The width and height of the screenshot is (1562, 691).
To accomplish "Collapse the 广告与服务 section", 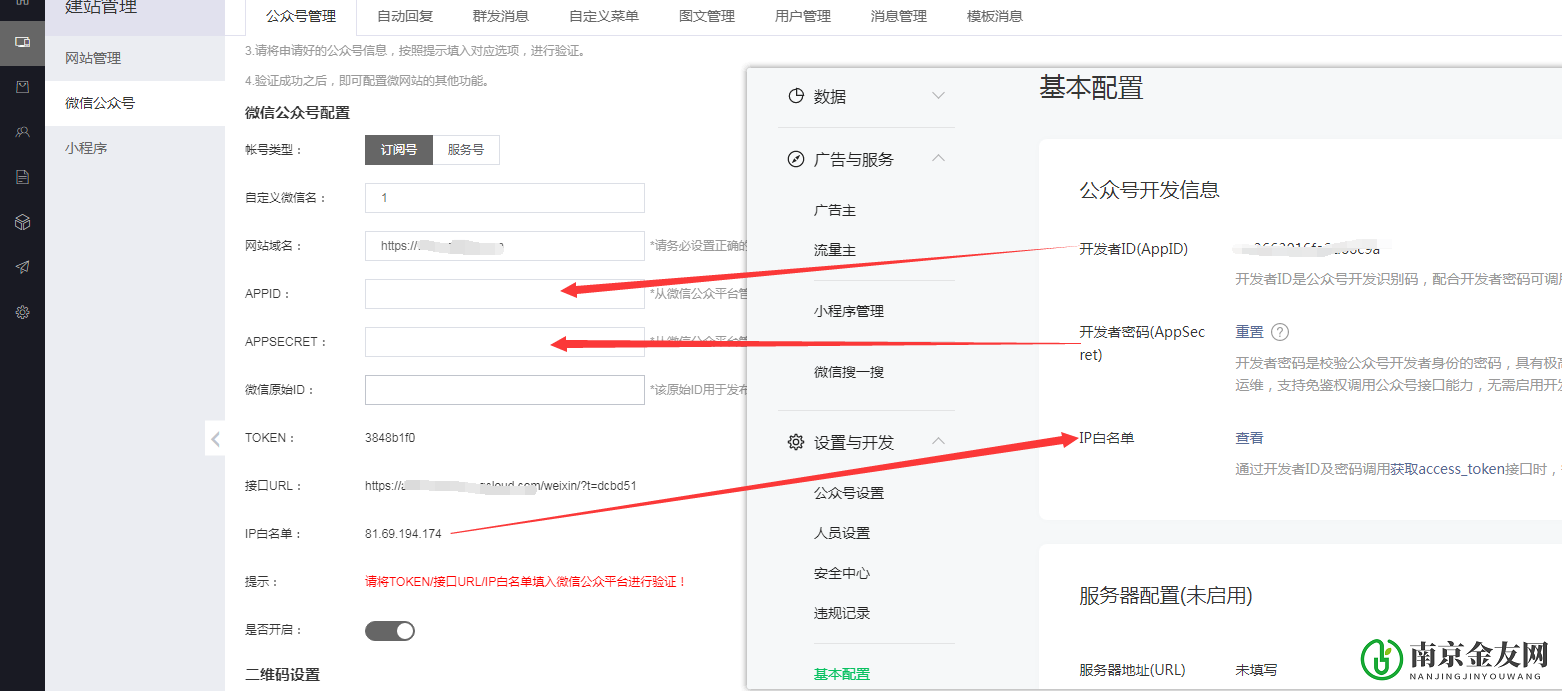I will pos(938,158).
